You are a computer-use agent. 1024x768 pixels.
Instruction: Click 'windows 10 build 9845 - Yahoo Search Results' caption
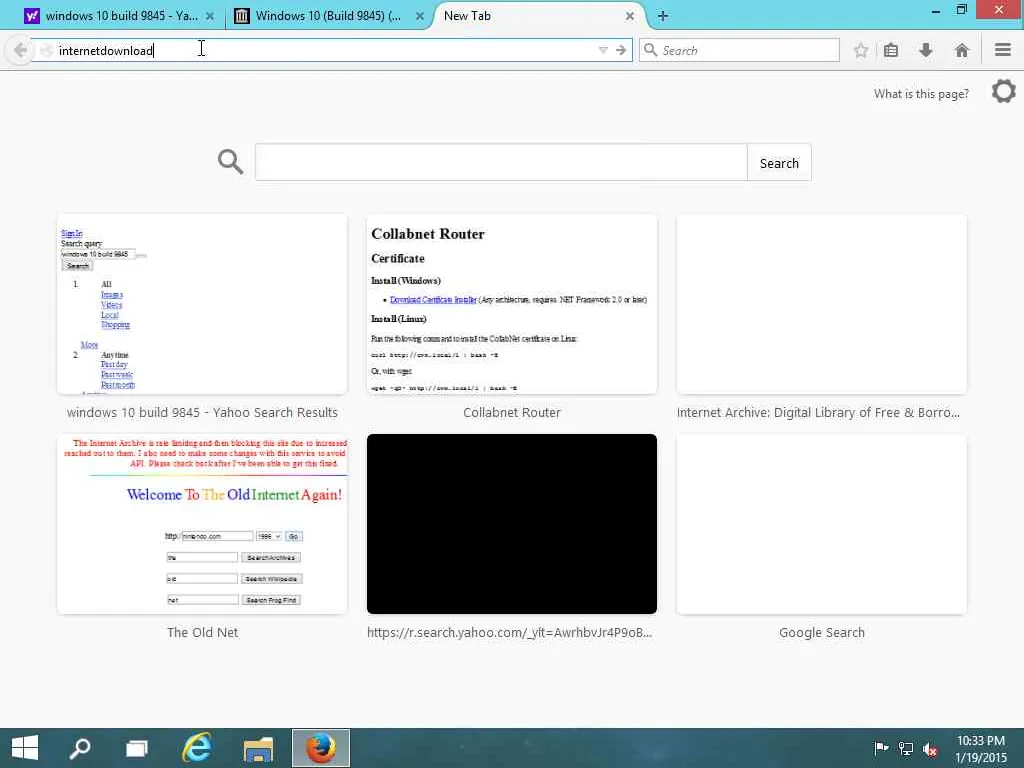tap(202, 412)
